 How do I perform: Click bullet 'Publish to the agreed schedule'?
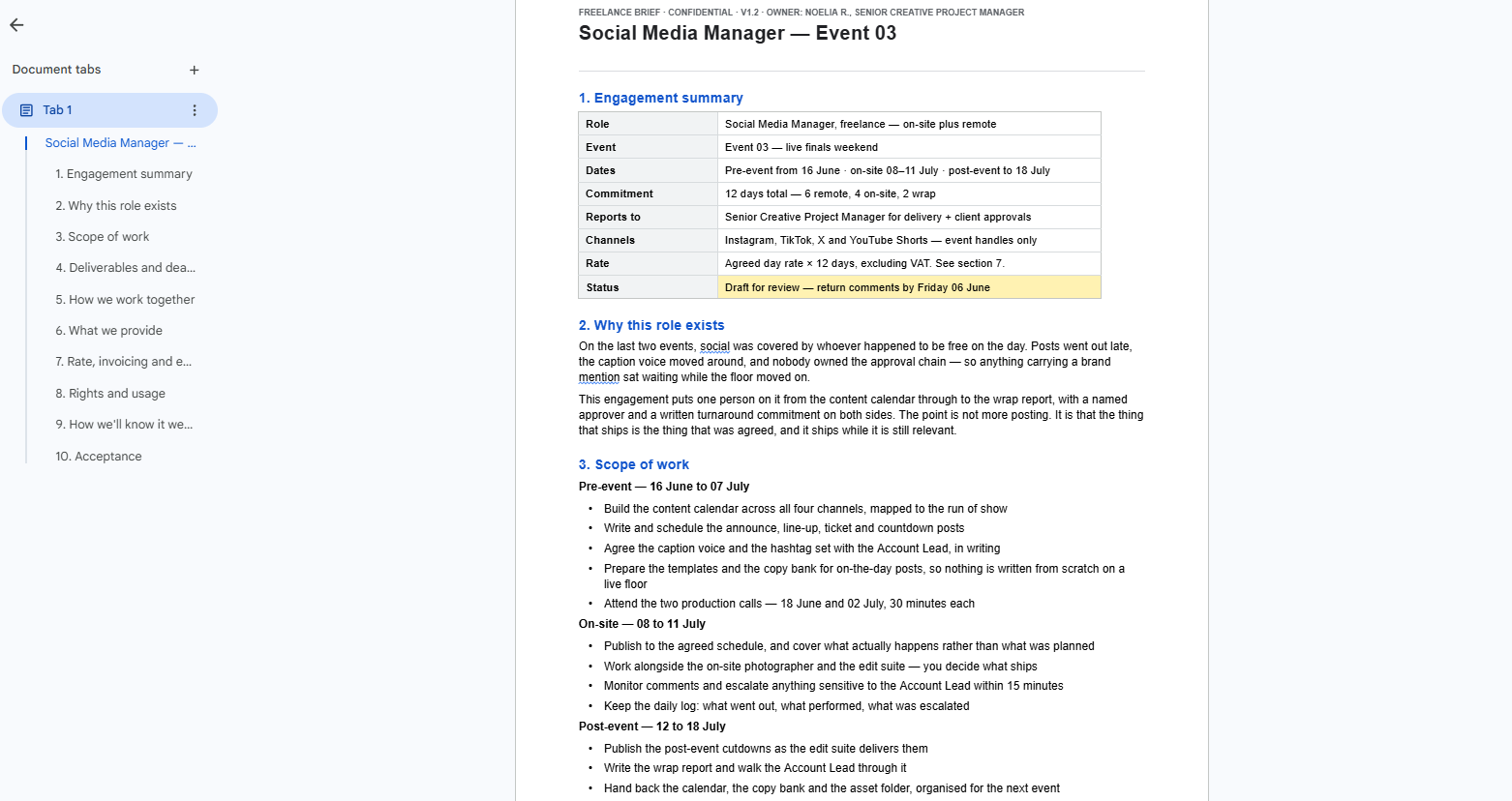point(849,646)
